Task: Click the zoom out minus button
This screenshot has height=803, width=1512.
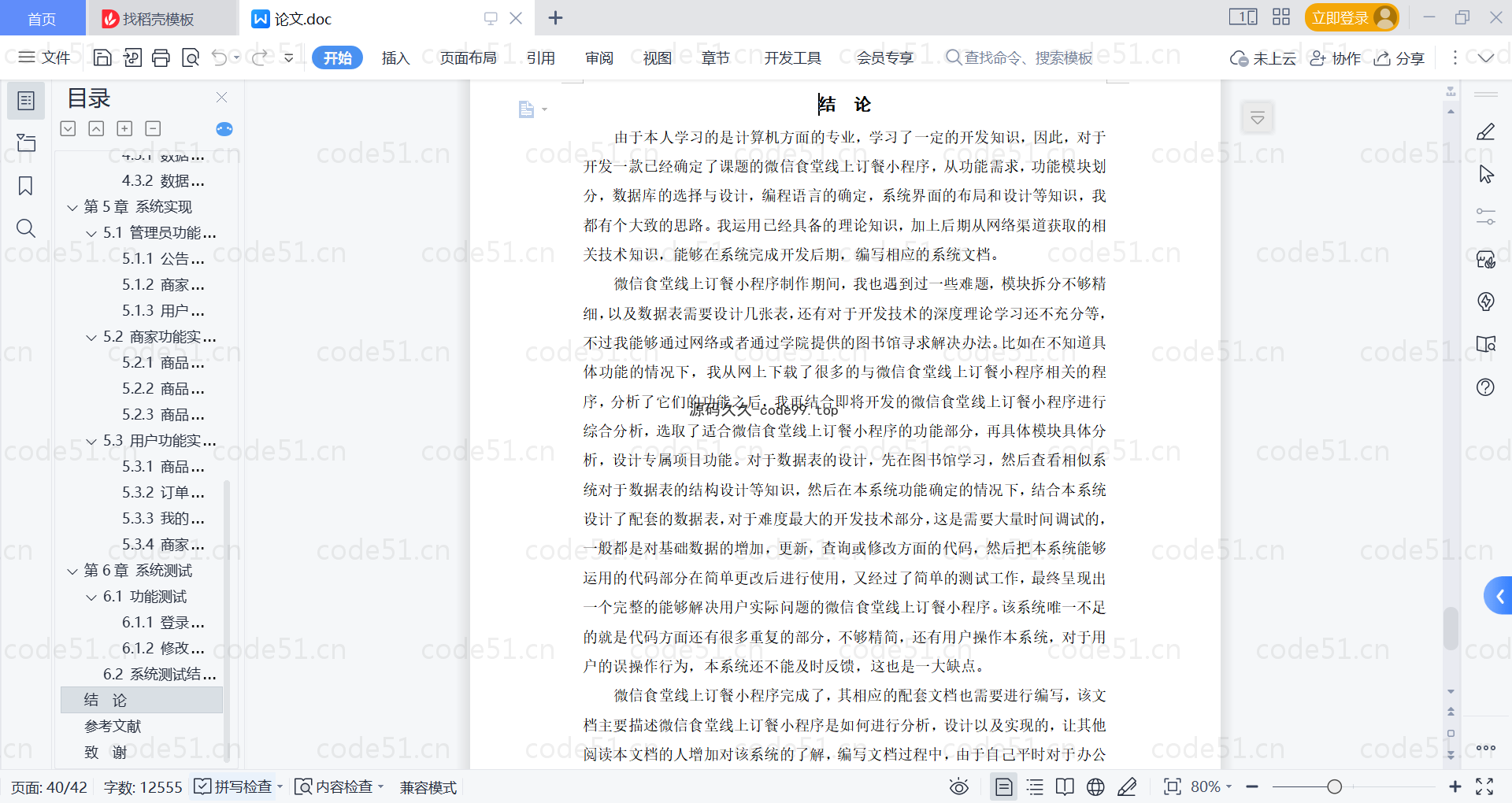Action: click(1252, 786)
